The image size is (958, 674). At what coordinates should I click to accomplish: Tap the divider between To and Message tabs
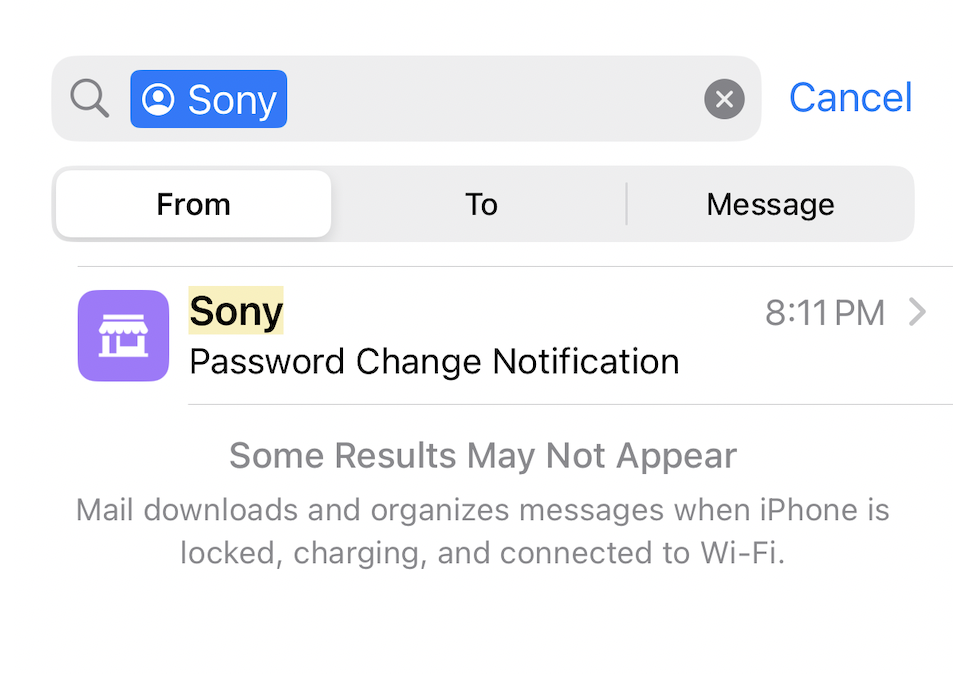pyautogui.click(x=627, y=204)
